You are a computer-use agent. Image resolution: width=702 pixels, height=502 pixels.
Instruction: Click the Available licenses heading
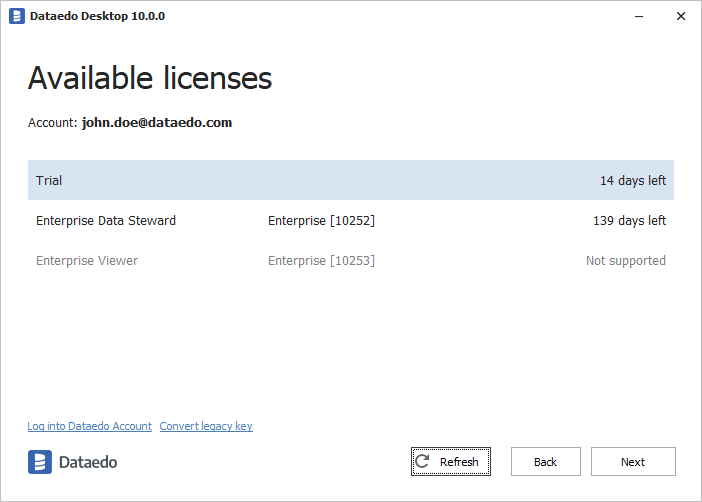tap(150, 78)
